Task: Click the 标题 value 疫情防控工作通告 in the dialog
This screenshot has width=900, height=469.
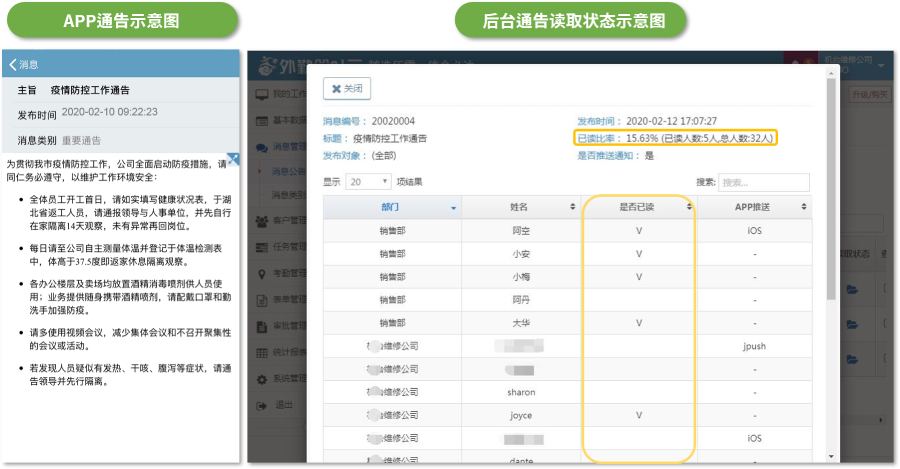Action: [x=390, y=138]
